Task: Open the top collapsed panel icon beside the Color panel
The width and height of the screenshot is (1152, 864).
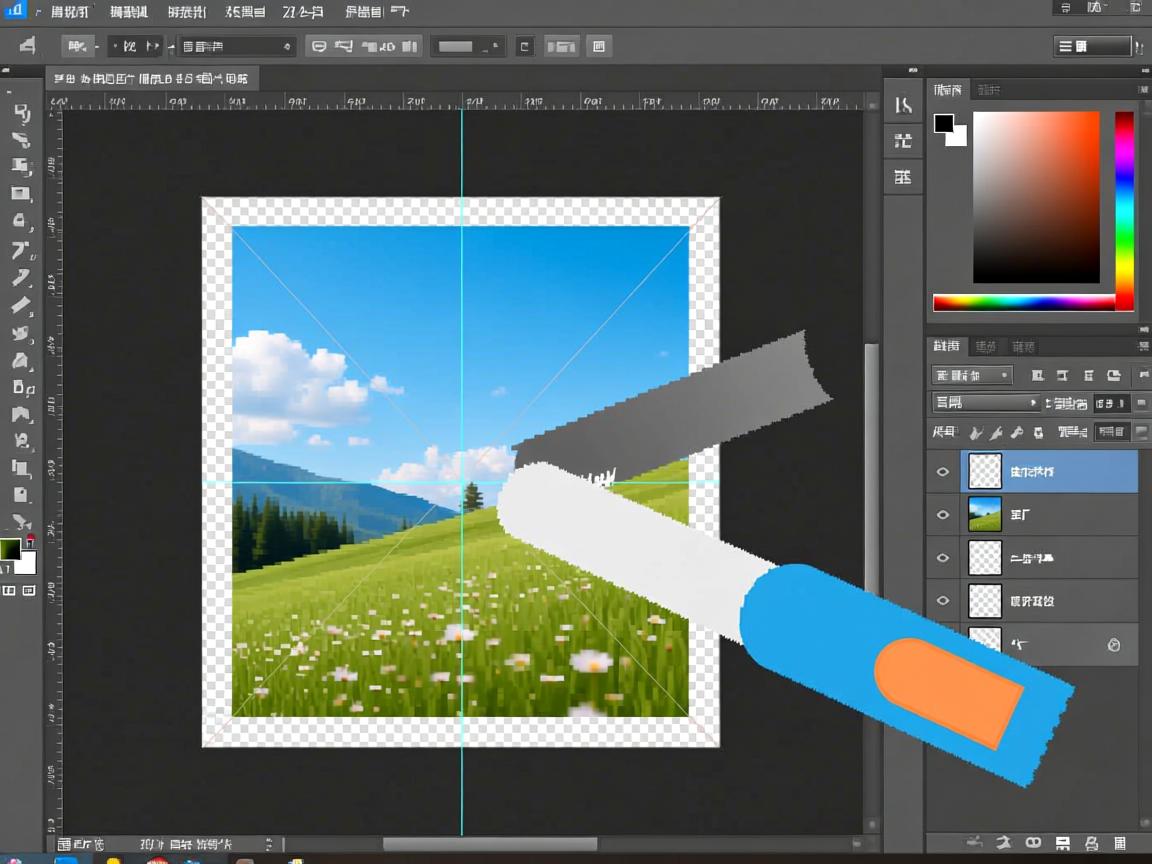Action: (903, 106)
